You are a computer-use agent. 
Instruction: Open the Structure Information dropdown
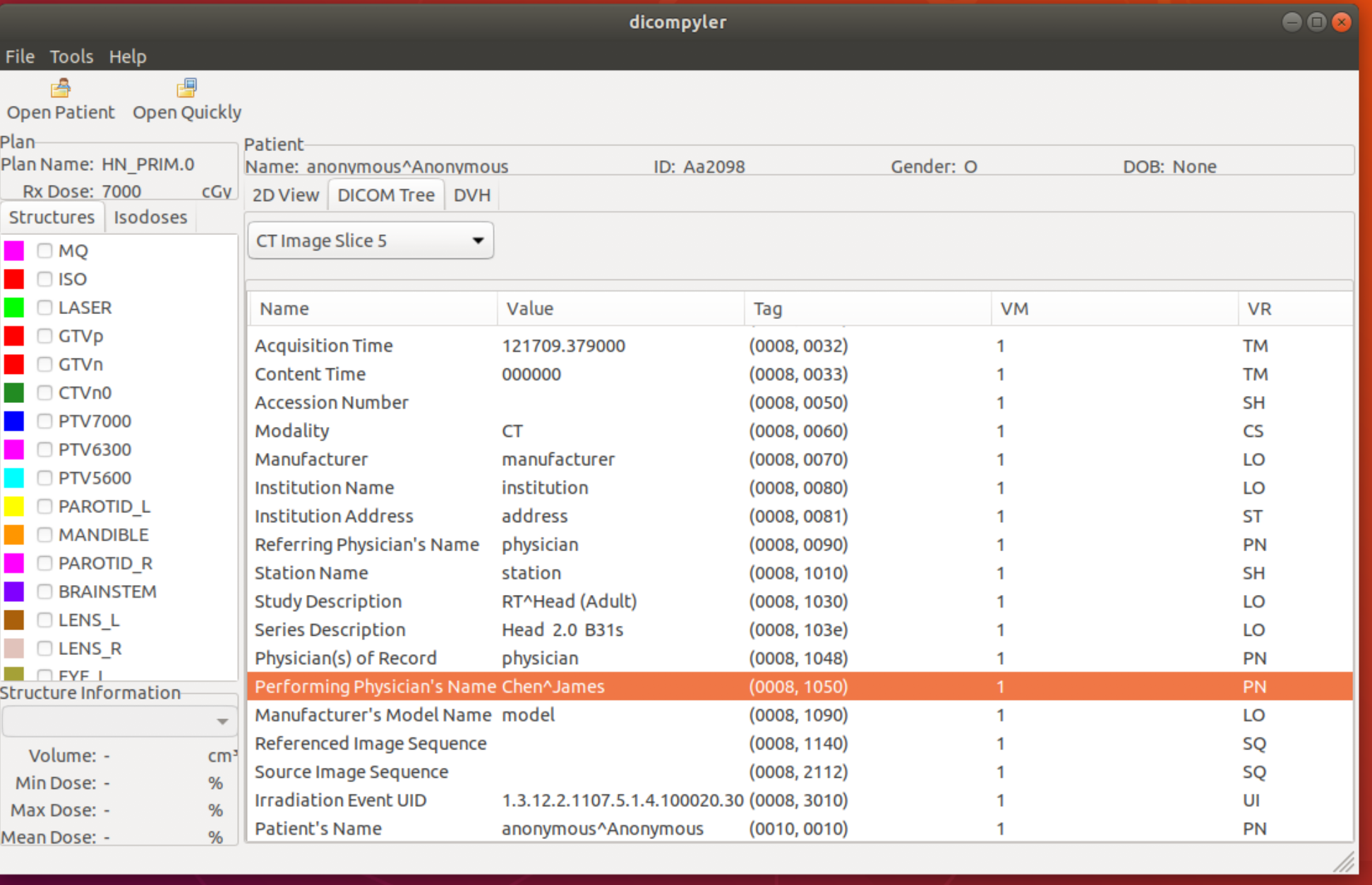point(119,721)
